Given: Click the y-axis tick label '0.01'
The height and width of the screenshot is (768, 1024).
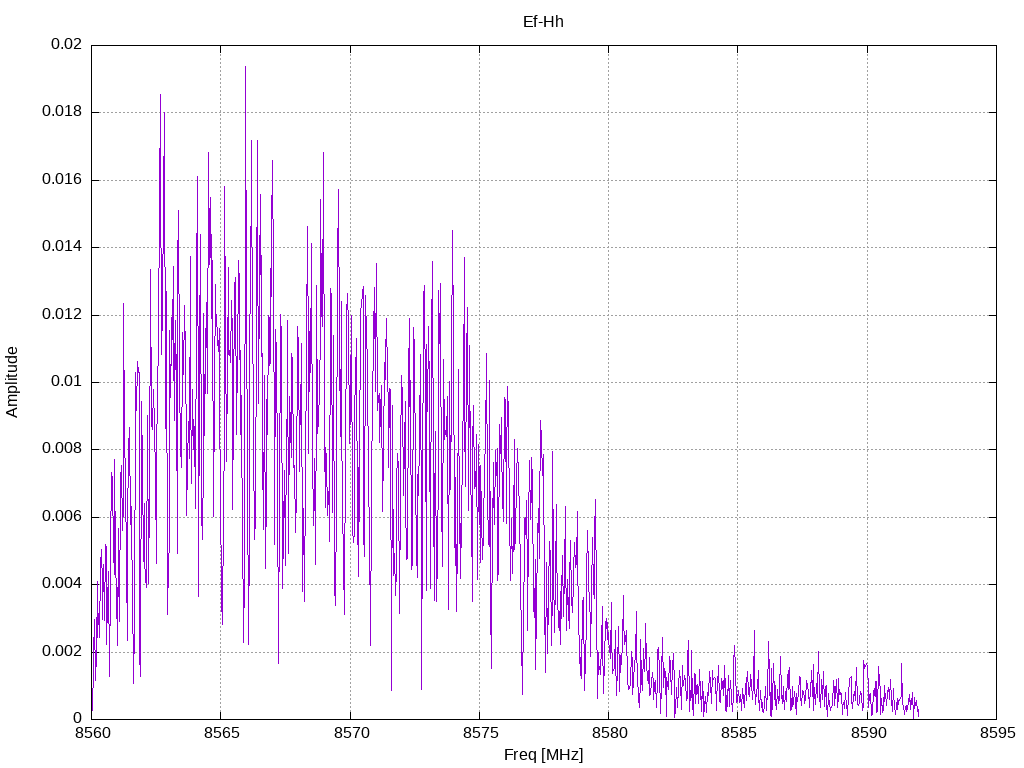Looking at the screenshot, I should click(67, 381).
